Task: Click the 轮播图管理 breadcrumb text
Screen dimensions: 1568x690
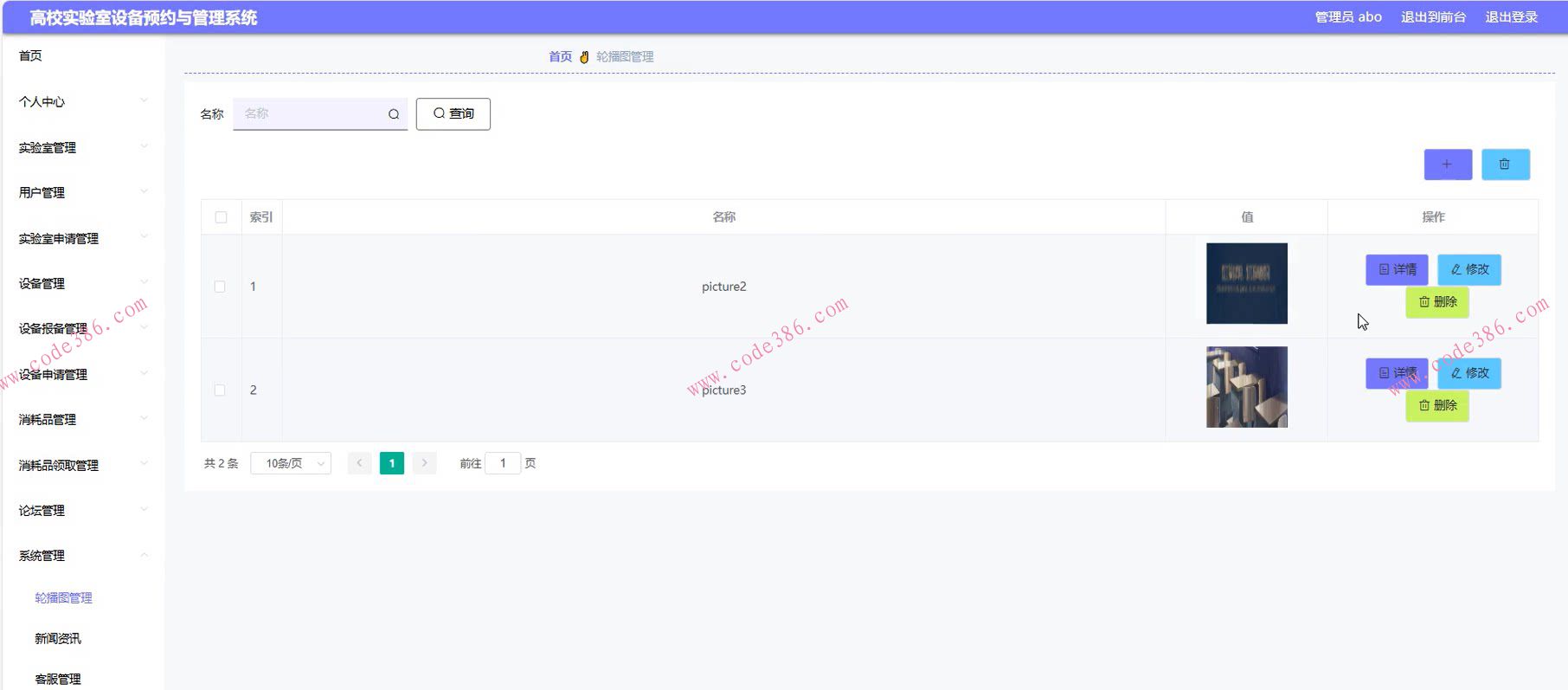Action: [625, 56]
